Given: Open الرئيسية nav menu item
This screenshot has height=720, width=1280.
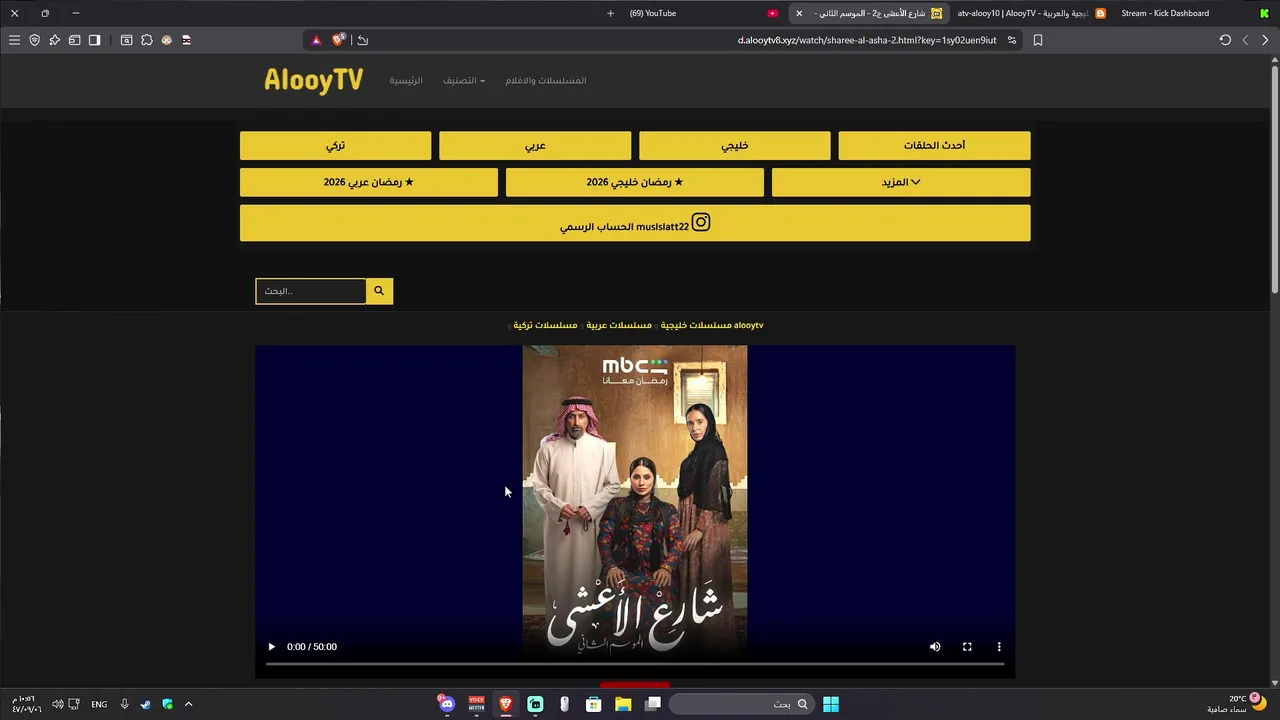Looking at the screenshot, I should click(x=406, y=80).
